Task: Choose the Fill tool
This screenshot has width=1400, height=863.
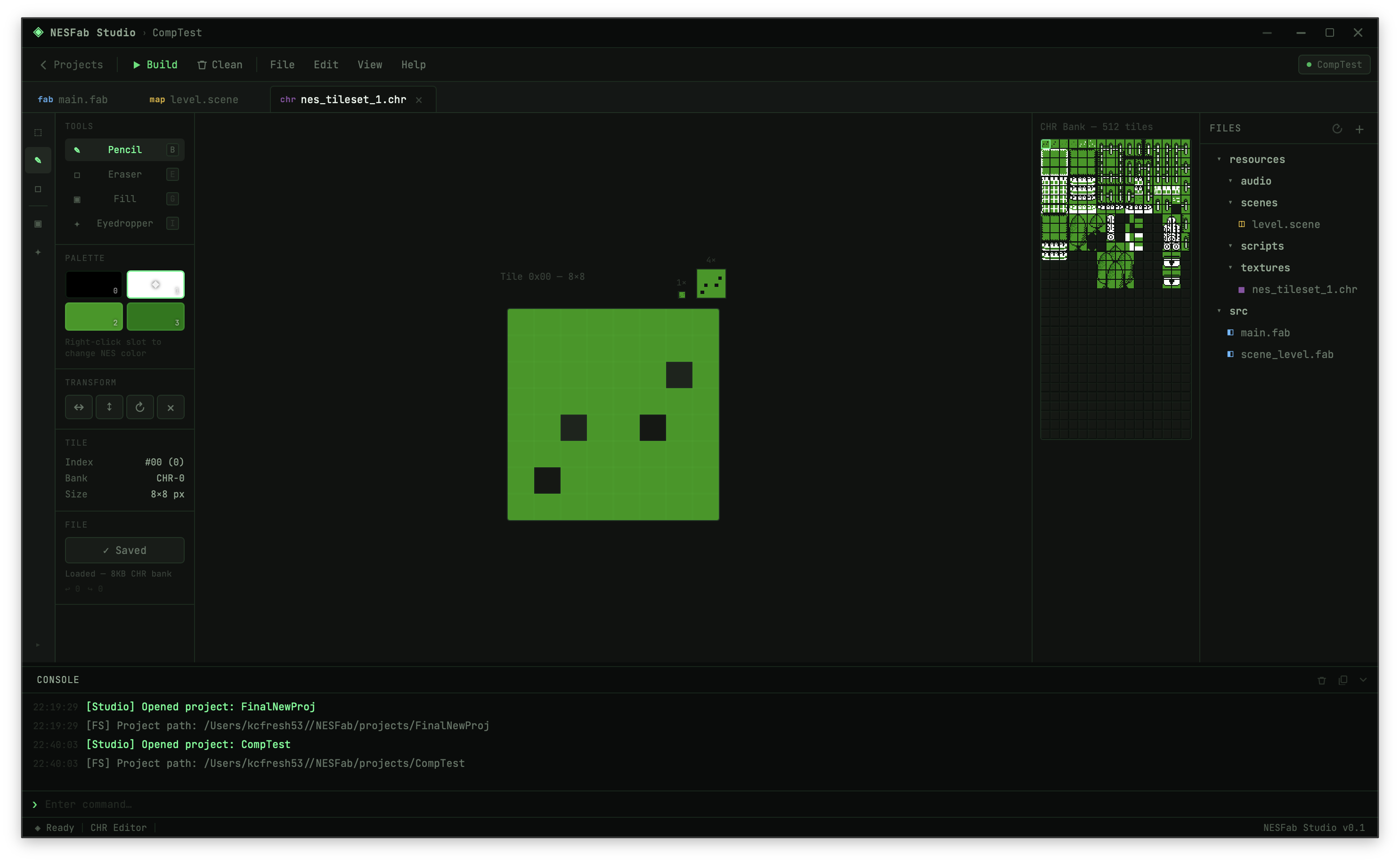Action: pos(124,199)
